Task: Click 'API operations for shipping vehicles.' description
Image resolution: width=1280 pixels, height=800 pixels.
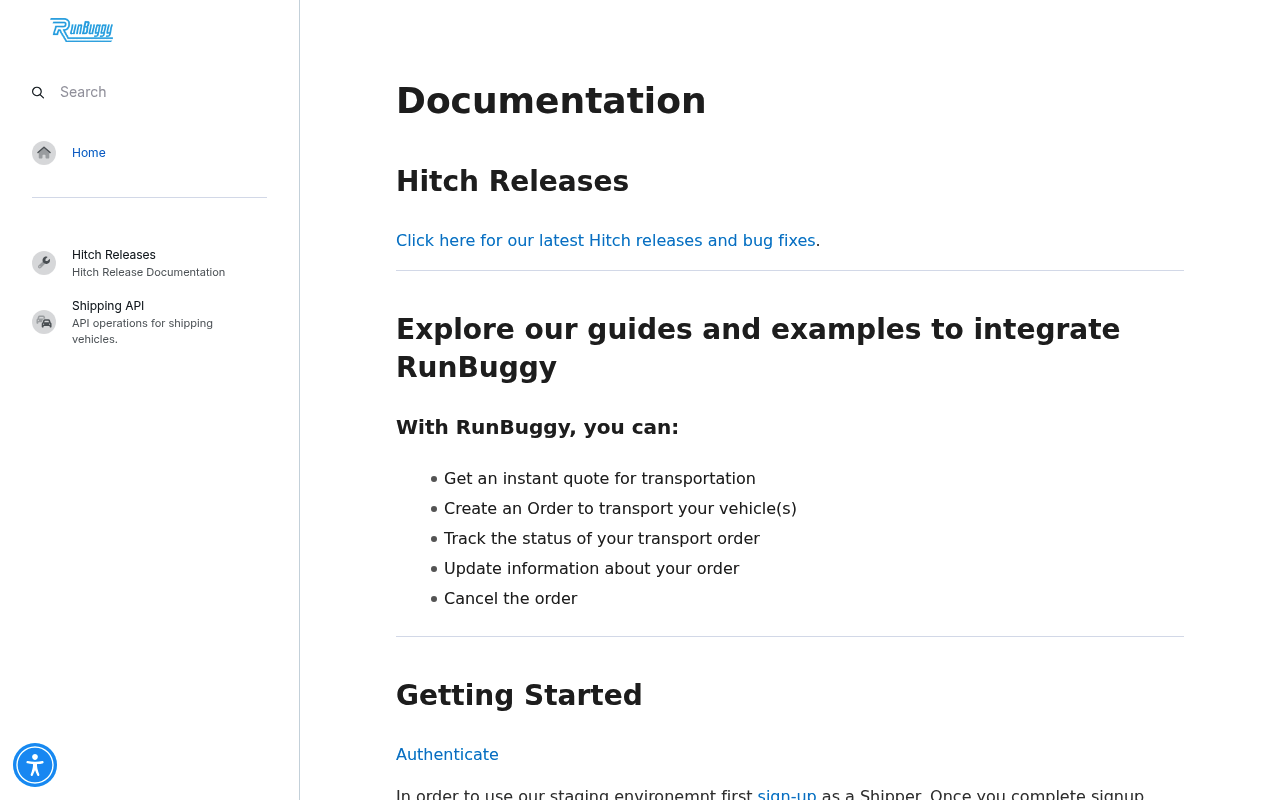Action: click(142, 331)
